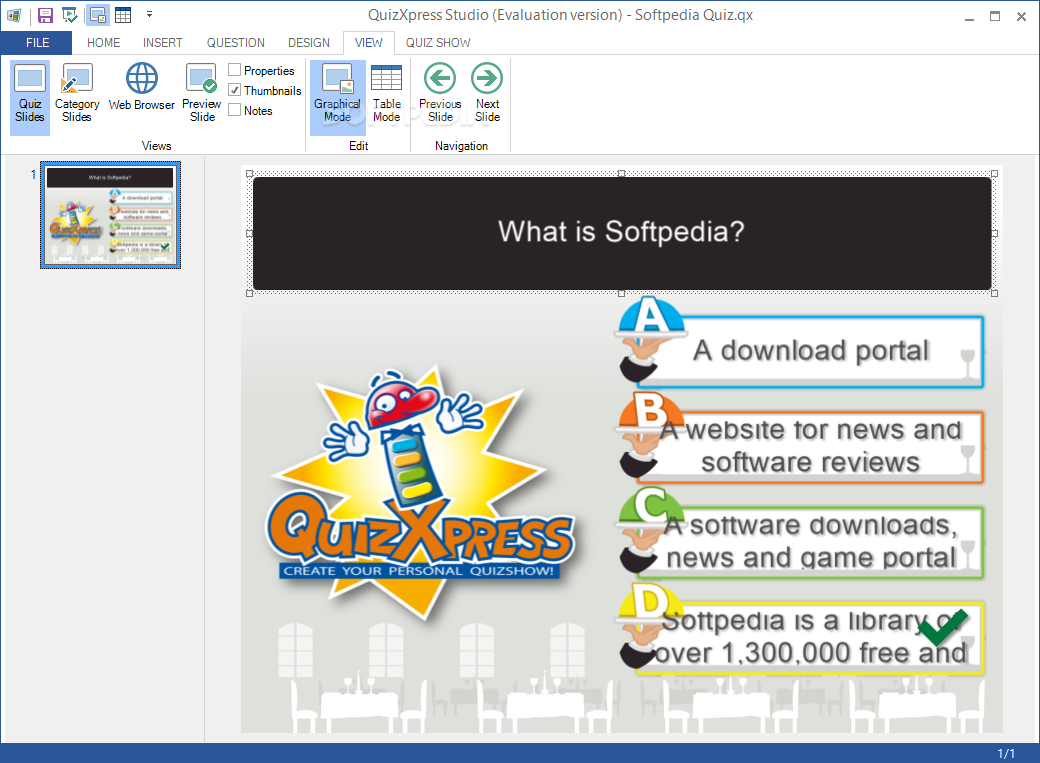Click the QuizXpress app icon in the title bar
Viewport: 1040px width, 763px height.
pos(14,15)
